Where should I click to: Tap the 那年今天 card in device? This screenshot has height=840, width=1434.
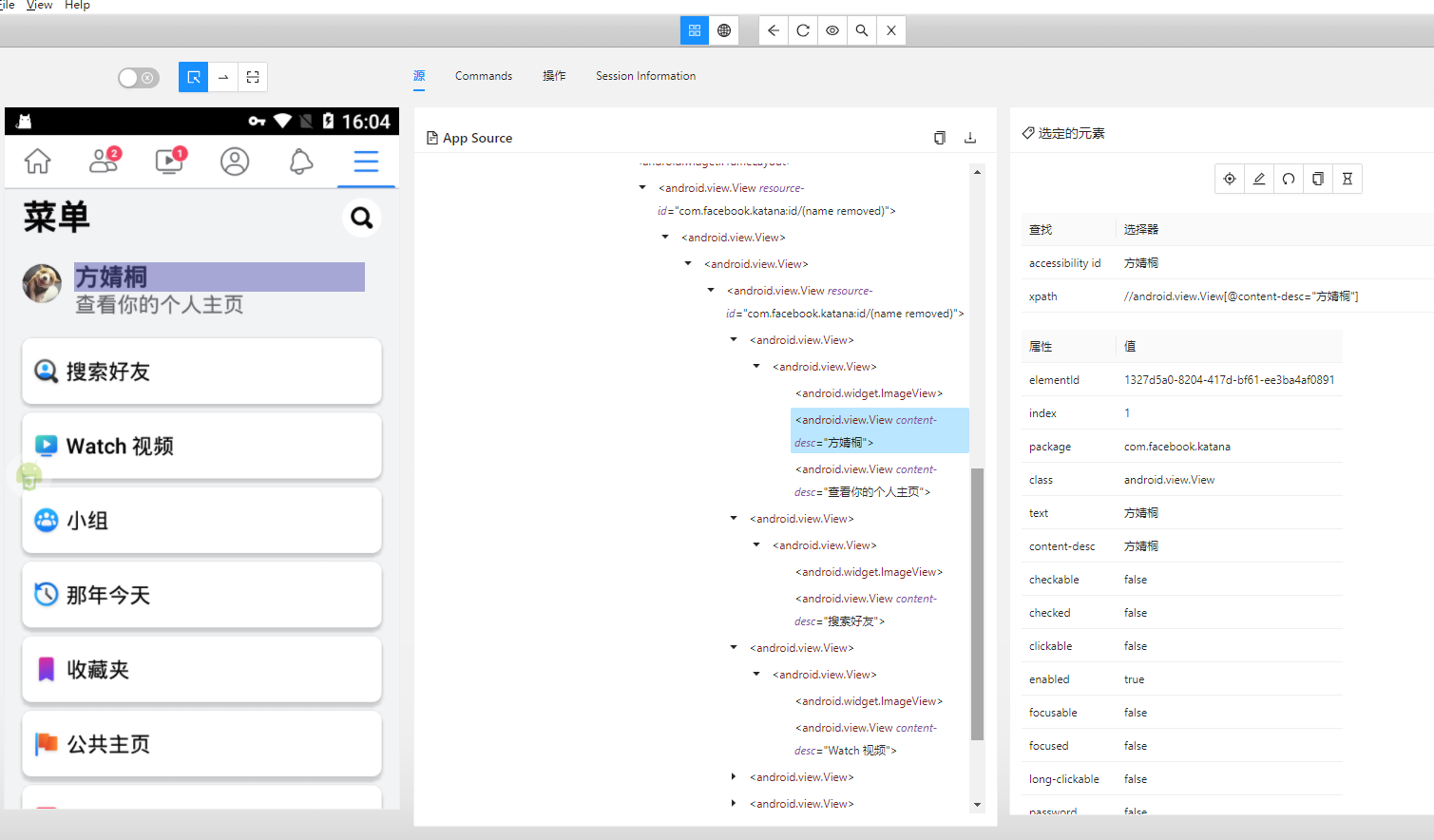(x=201, y=595)
